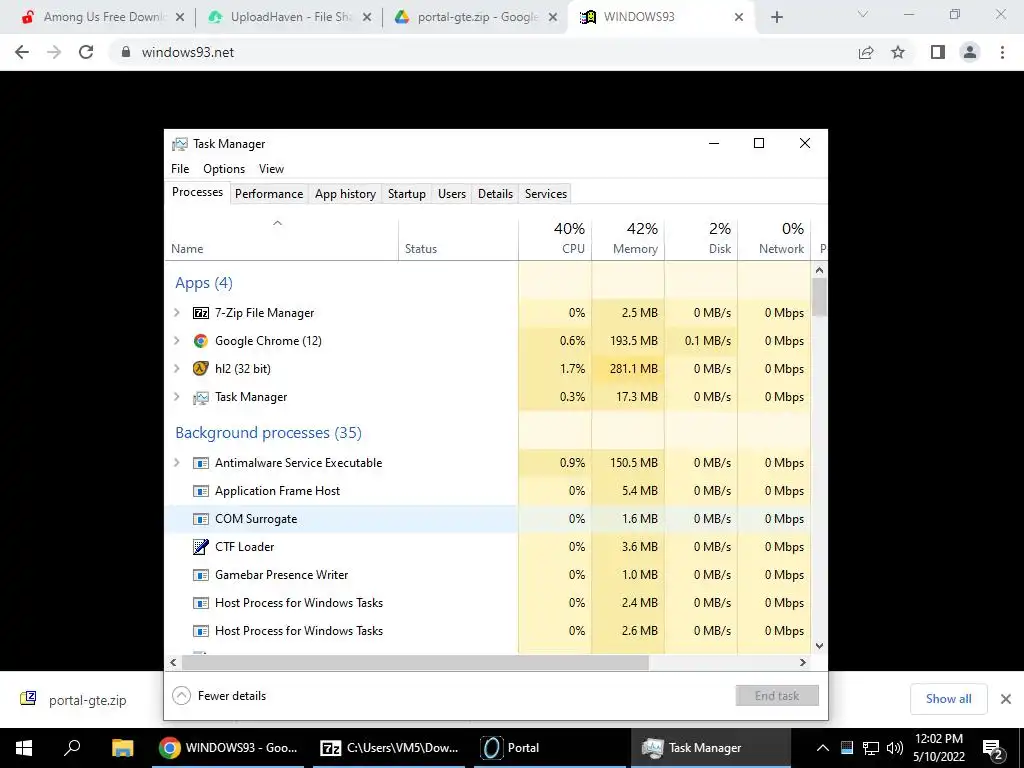Screen dimensions: 1024x768
Task: Sort processes by the Network column
Action: pos(775,239)
